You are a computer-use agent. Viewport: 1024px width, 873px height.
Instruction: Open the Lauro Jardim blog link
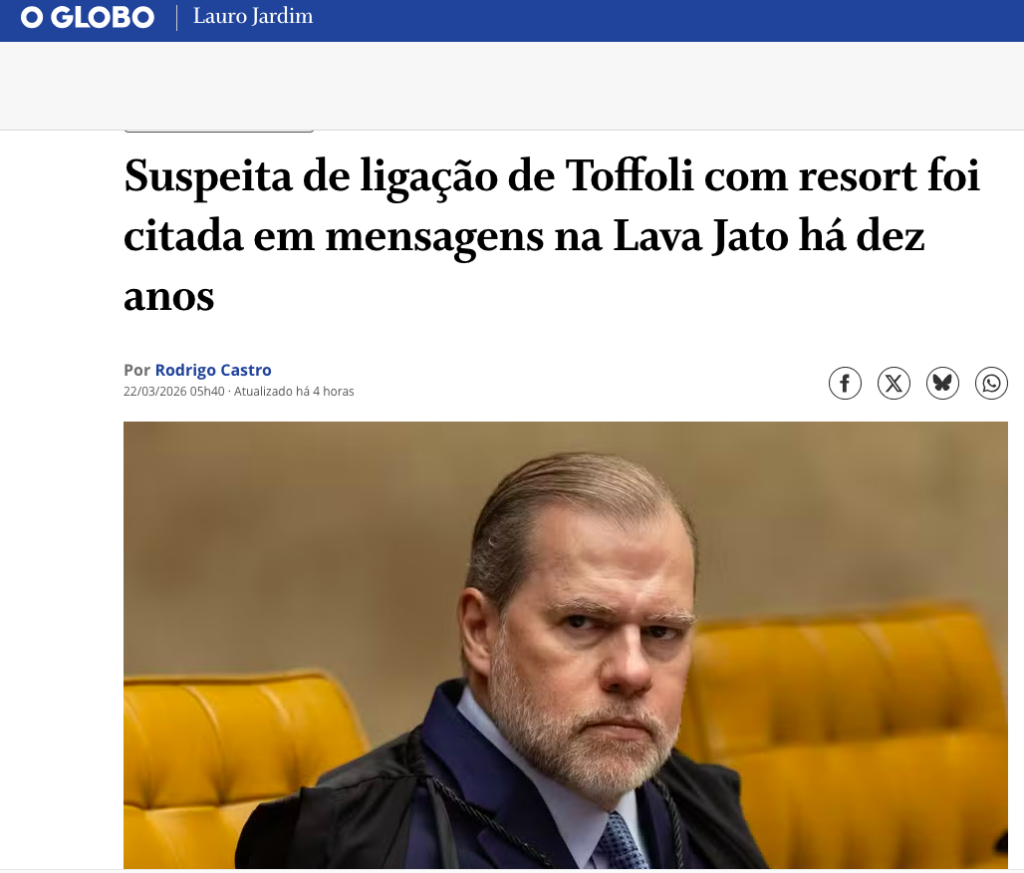point(253,16)
